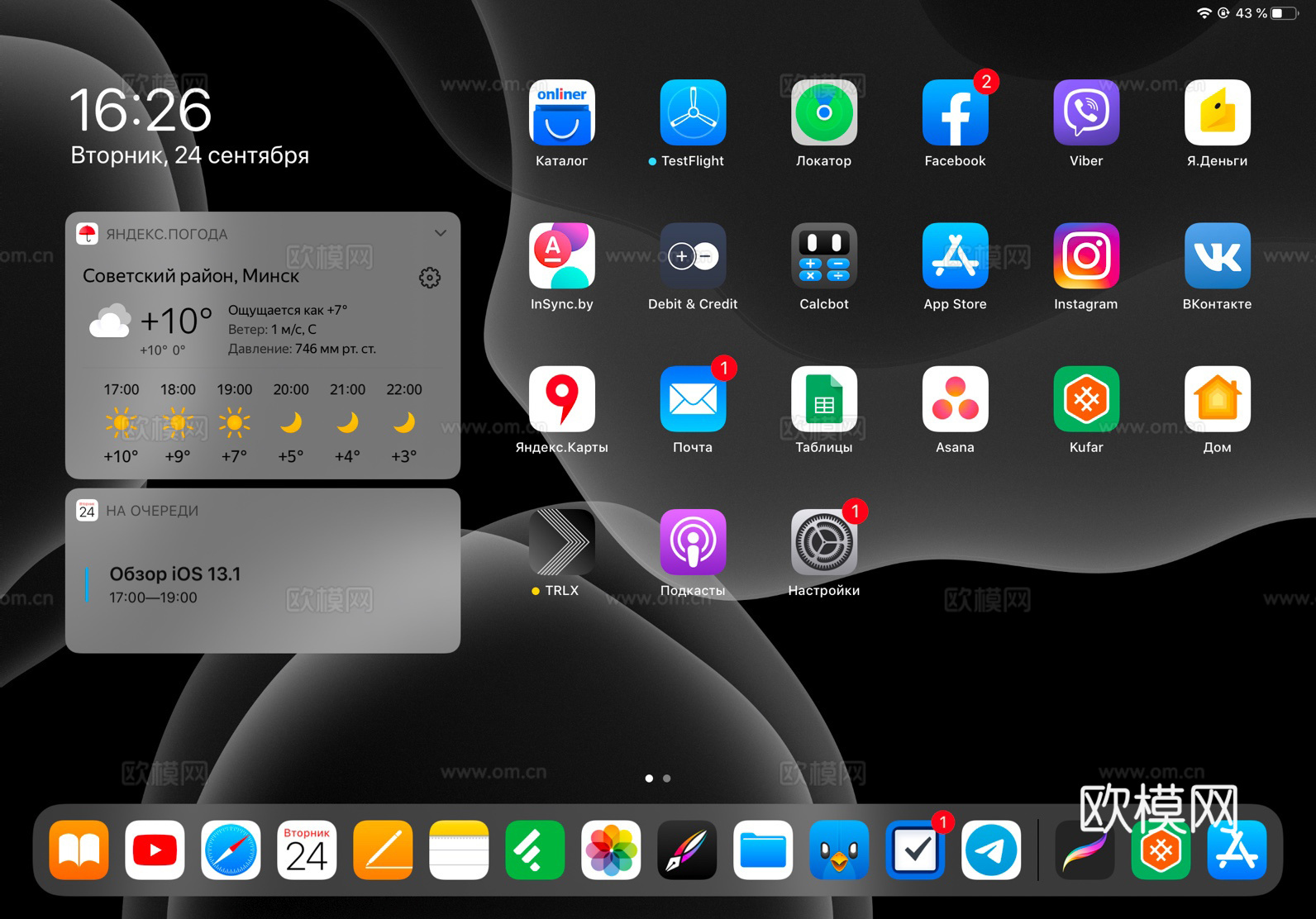The height and width of the screenshot is (919, 1316).
Task: Tap the 22:00 hourly forecast entry
Action: (404, 422)
